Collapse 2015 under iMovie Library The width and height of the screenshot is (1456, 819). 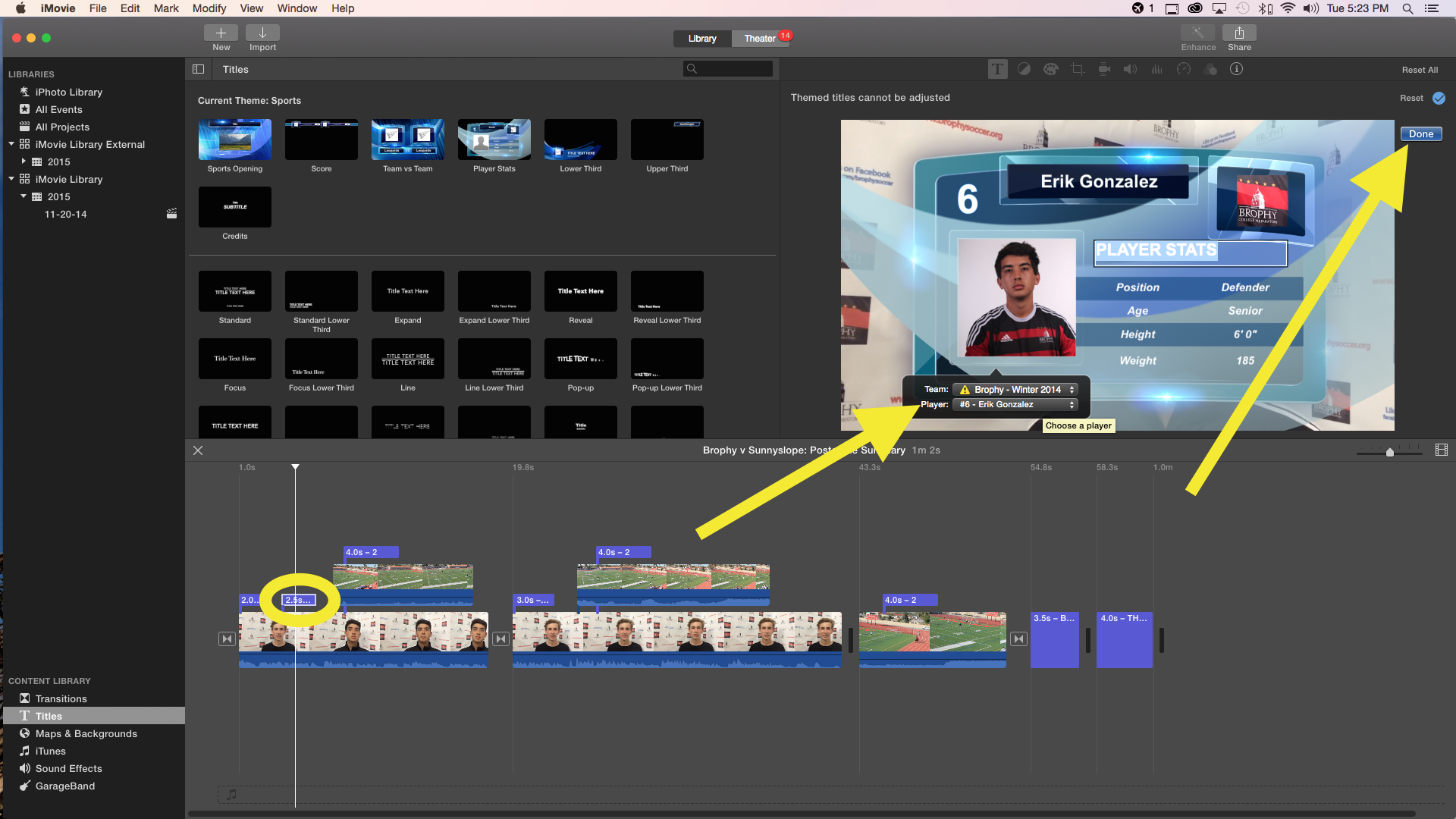[x=24, y=196]
